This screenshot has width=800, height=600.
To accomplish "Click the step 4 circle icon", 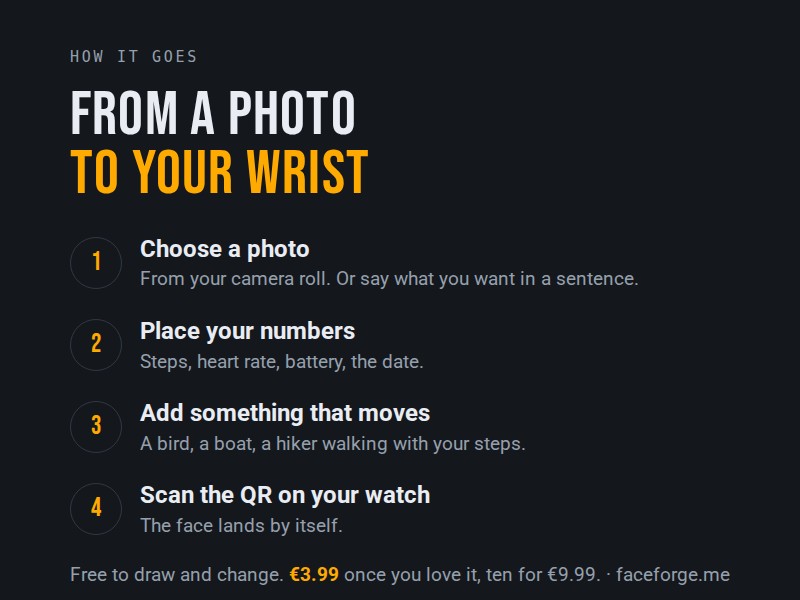I will pyautogui.click(x=96, y=509).
